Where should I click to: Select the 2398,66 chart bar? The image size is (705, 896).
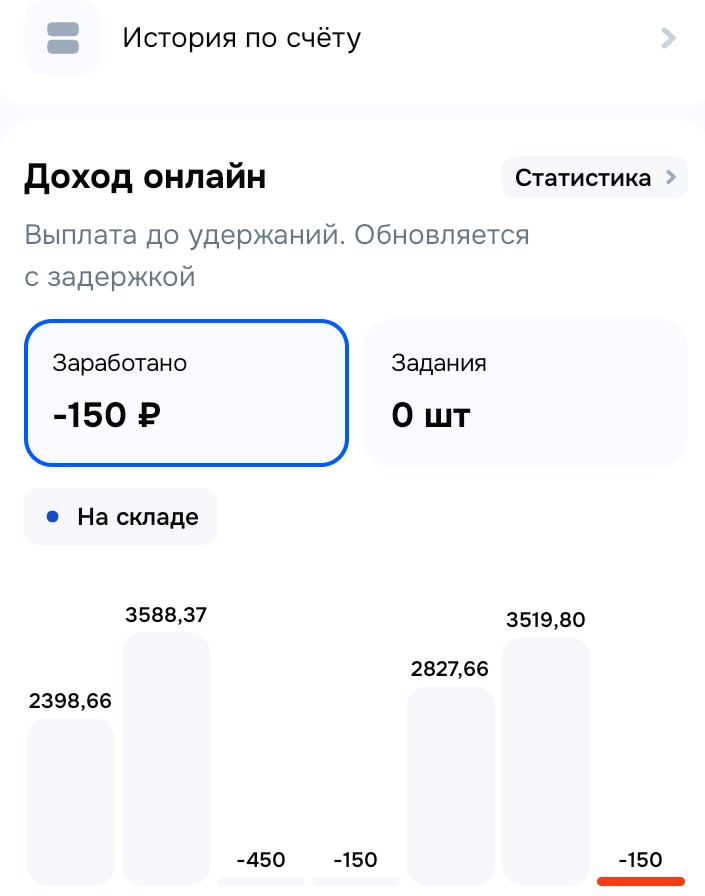coord(70,800)
